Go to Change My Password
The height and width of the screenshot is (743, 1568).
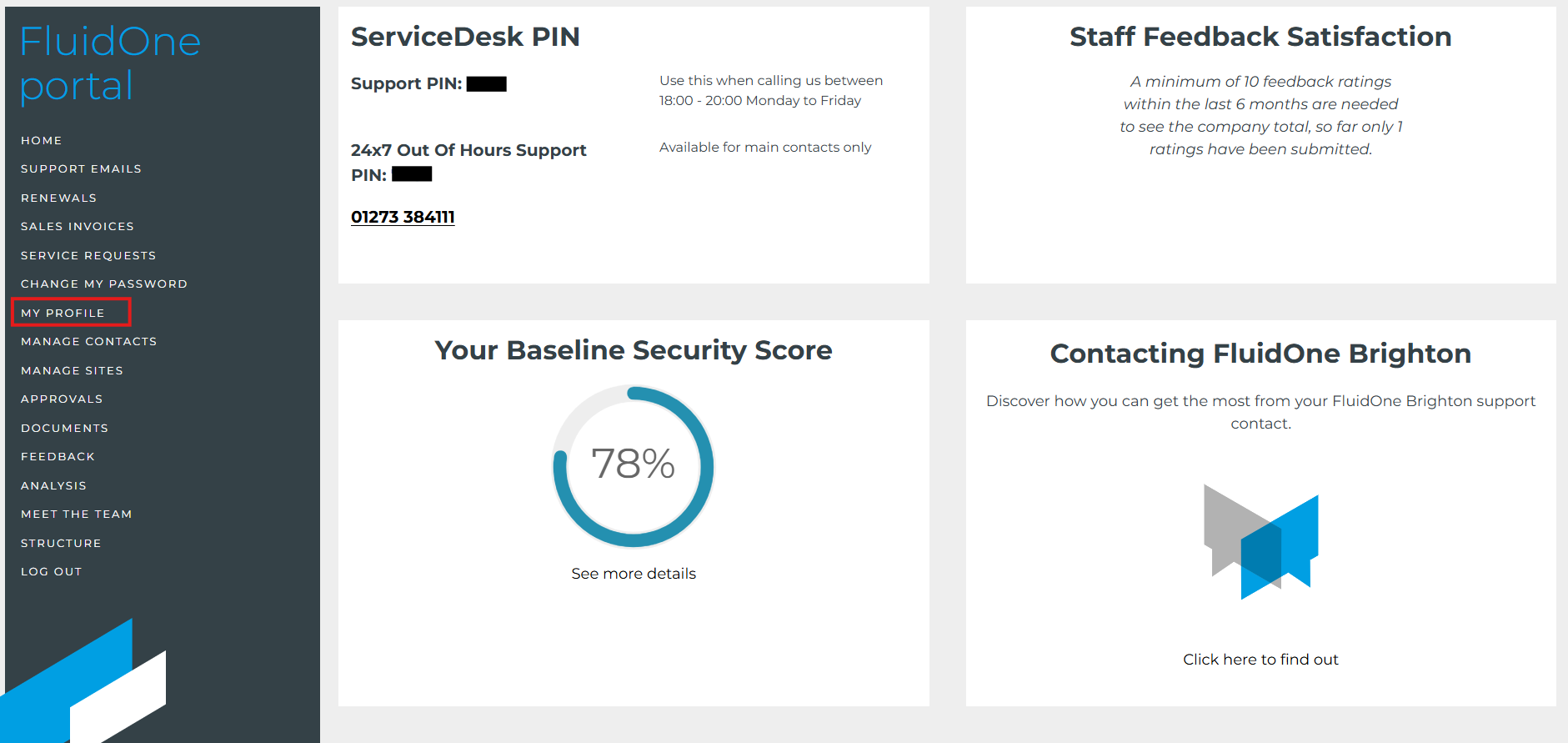click(103, 284)
